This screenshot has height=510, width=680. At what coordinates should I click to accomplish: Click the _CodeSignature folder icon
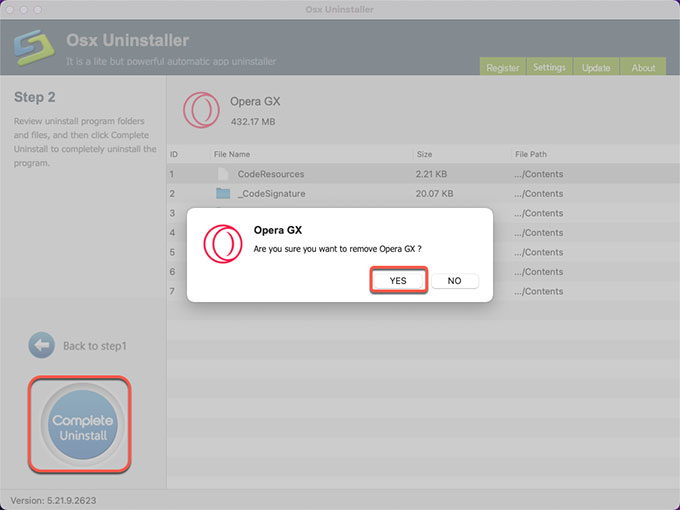pos(223,193)
